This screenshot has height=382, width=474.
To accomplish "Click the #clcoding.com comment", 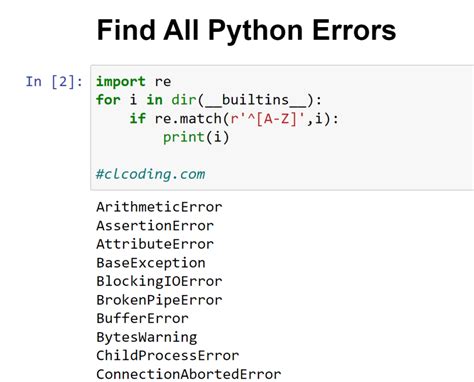I will coord(150,174).
